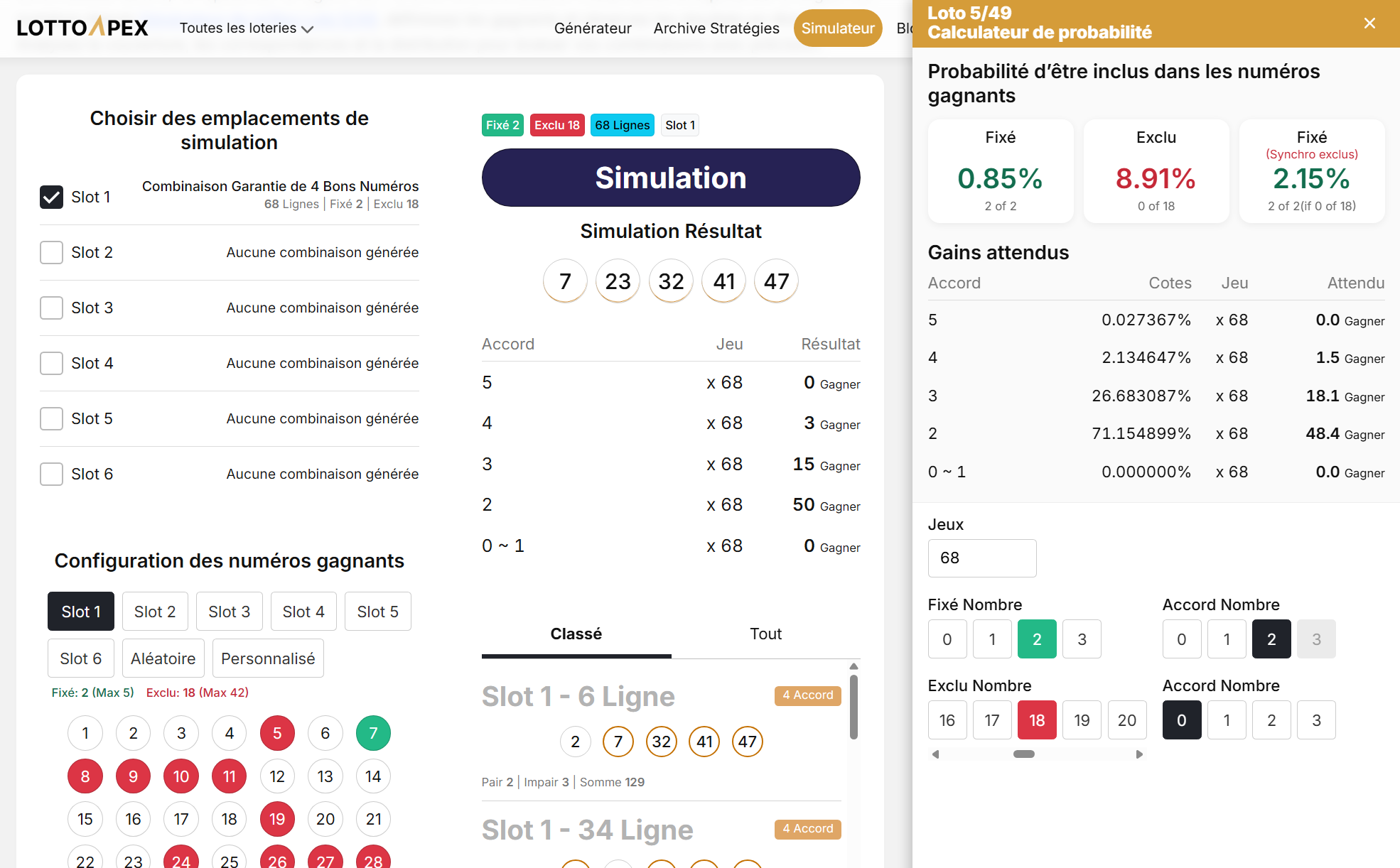Open the Toutes les loteries dropdown
The height and width of the screenshot is (868, 1400).
click(245, 28)
